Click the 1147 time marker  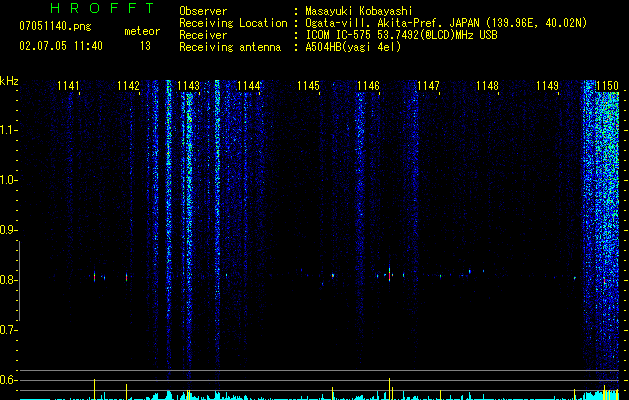click(x=428, y=86)
